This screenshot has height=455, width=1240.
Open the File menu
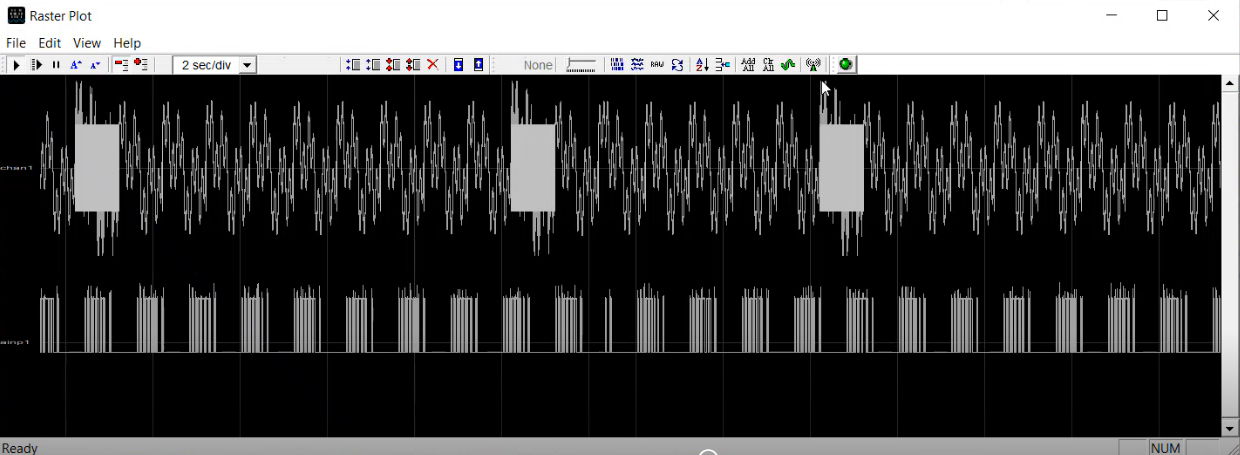tap(16, 43)
